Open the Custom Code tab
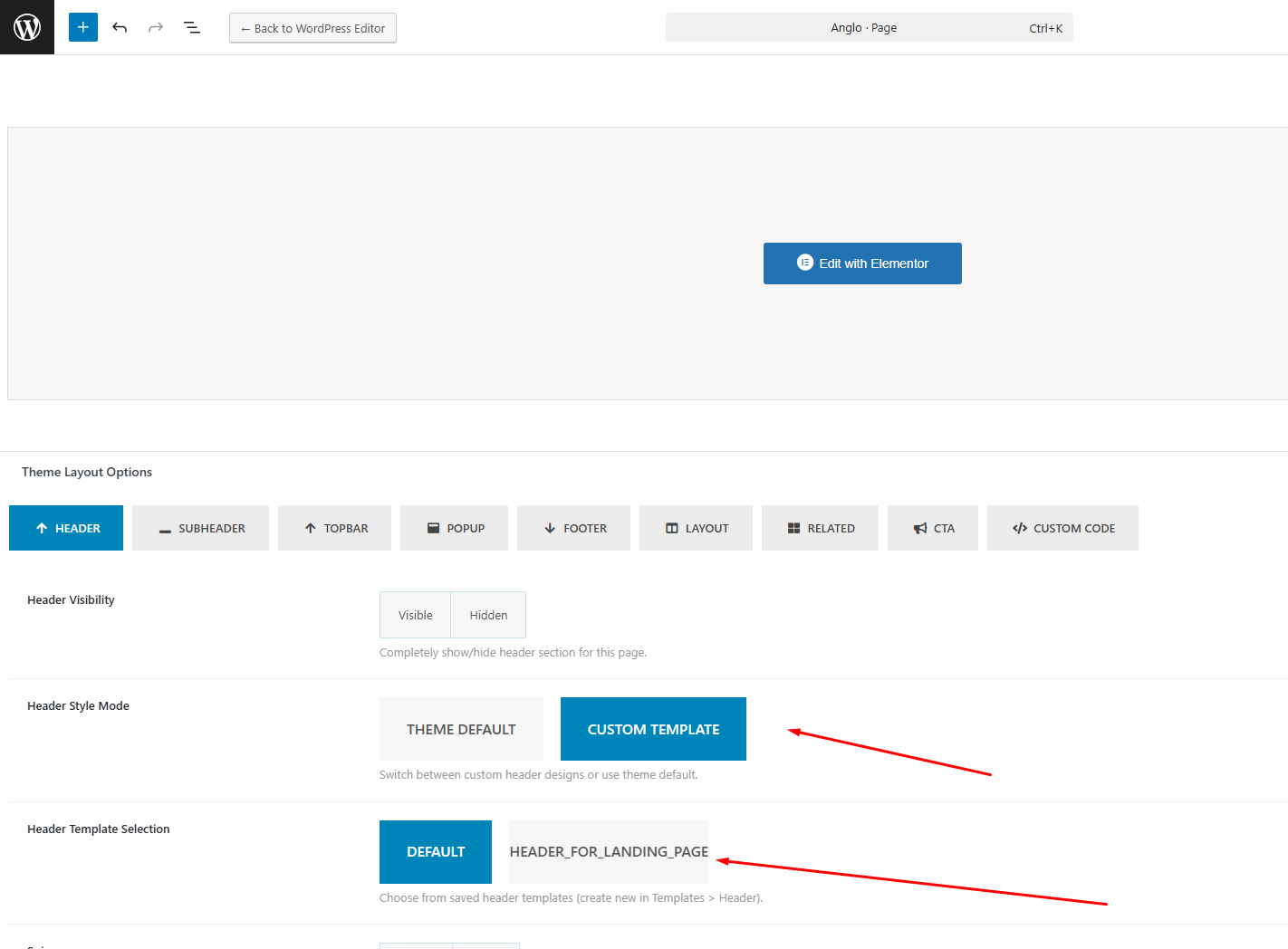Viewport: 1288px width, 949px height. tap(1062, 528)
